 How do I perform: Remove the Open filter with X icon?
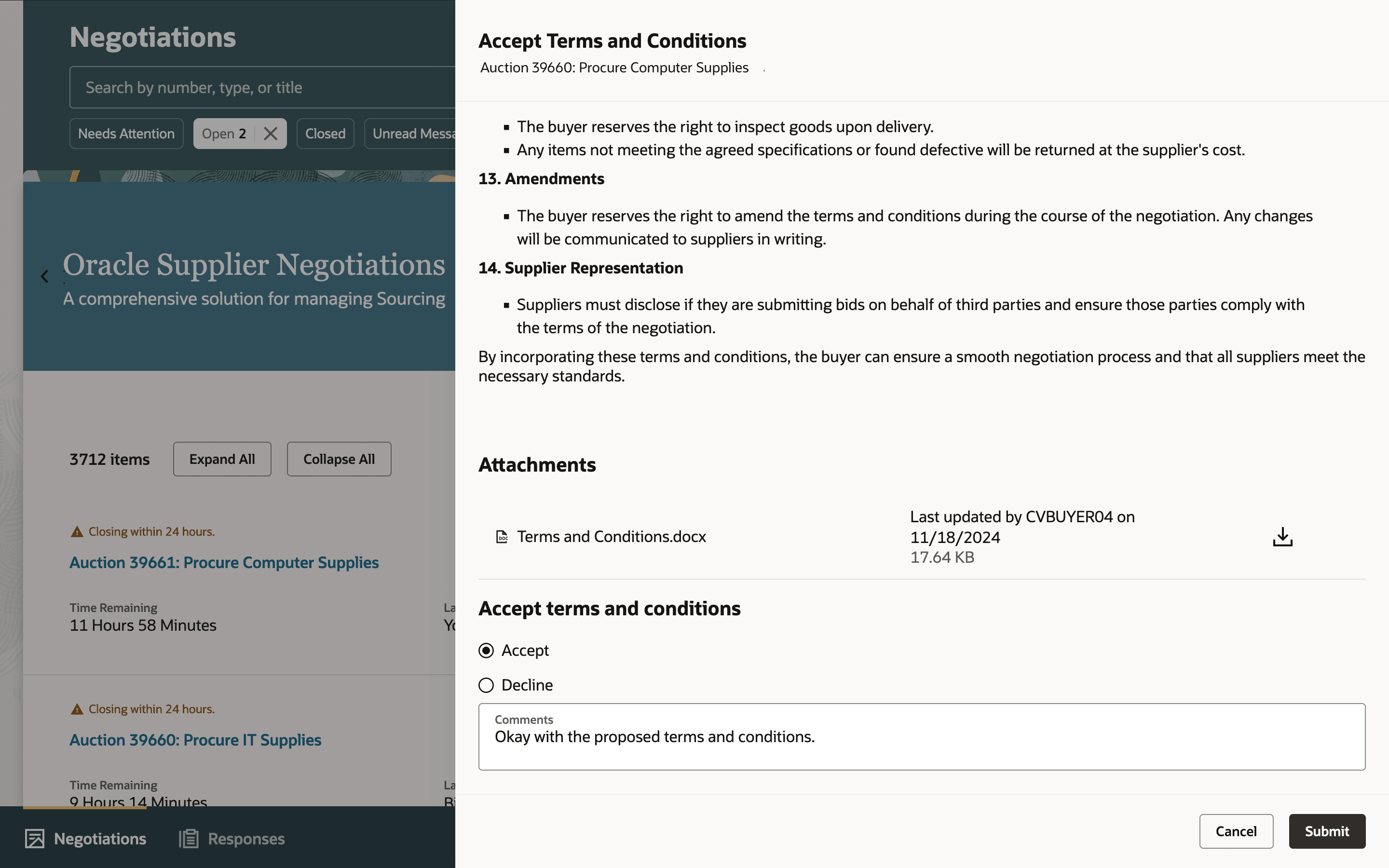tap(271, 134)
